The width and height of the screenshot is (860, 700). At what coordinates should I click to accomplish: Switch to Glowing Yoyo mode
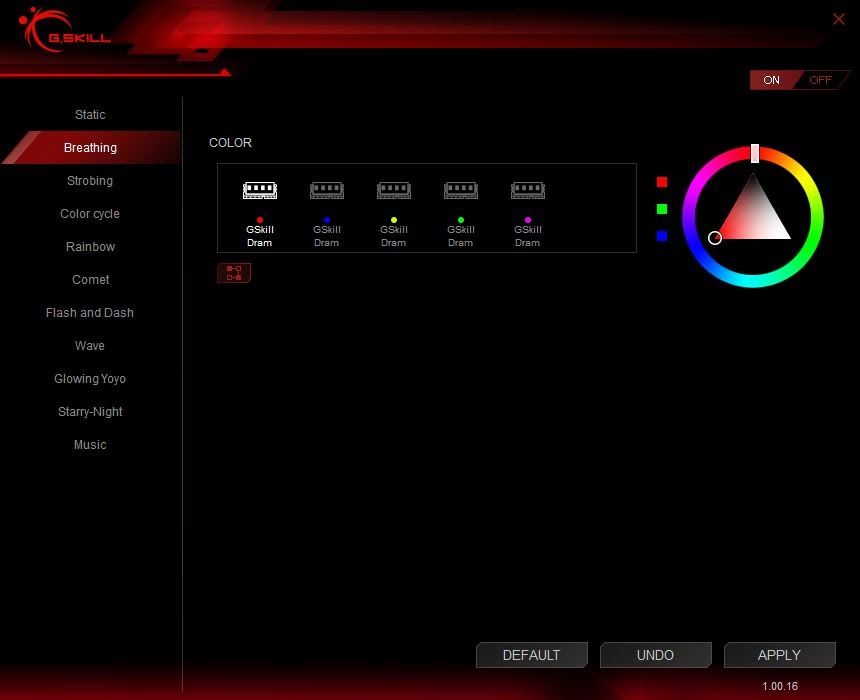90,379
